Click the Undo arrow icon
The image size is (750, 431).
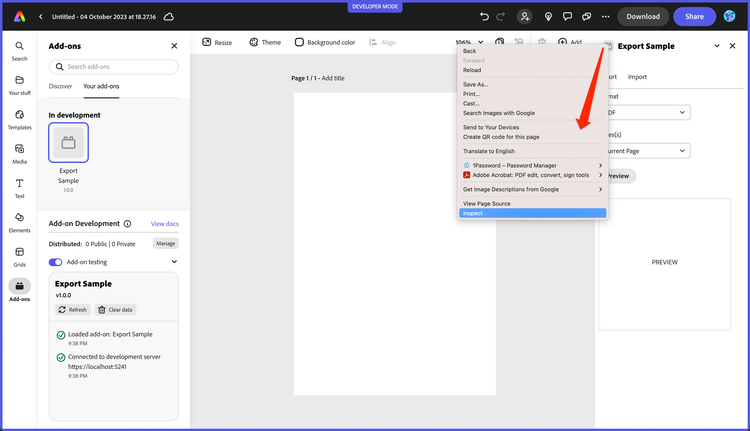(x=485, y=16)
